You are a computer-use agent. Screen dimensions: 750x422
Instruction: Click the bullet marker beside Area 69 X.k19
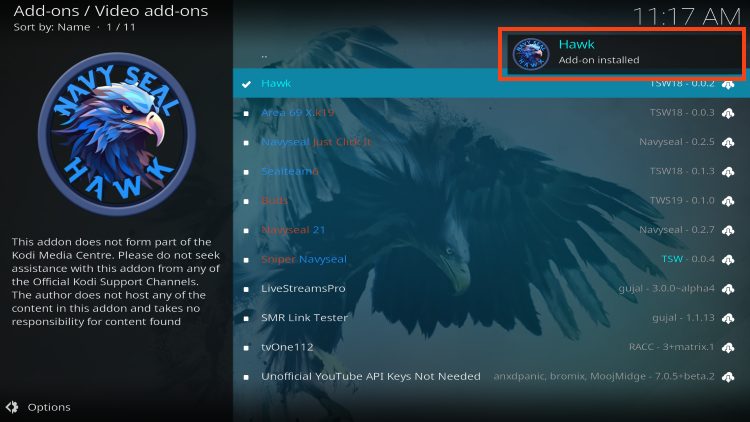pos(246,113)
